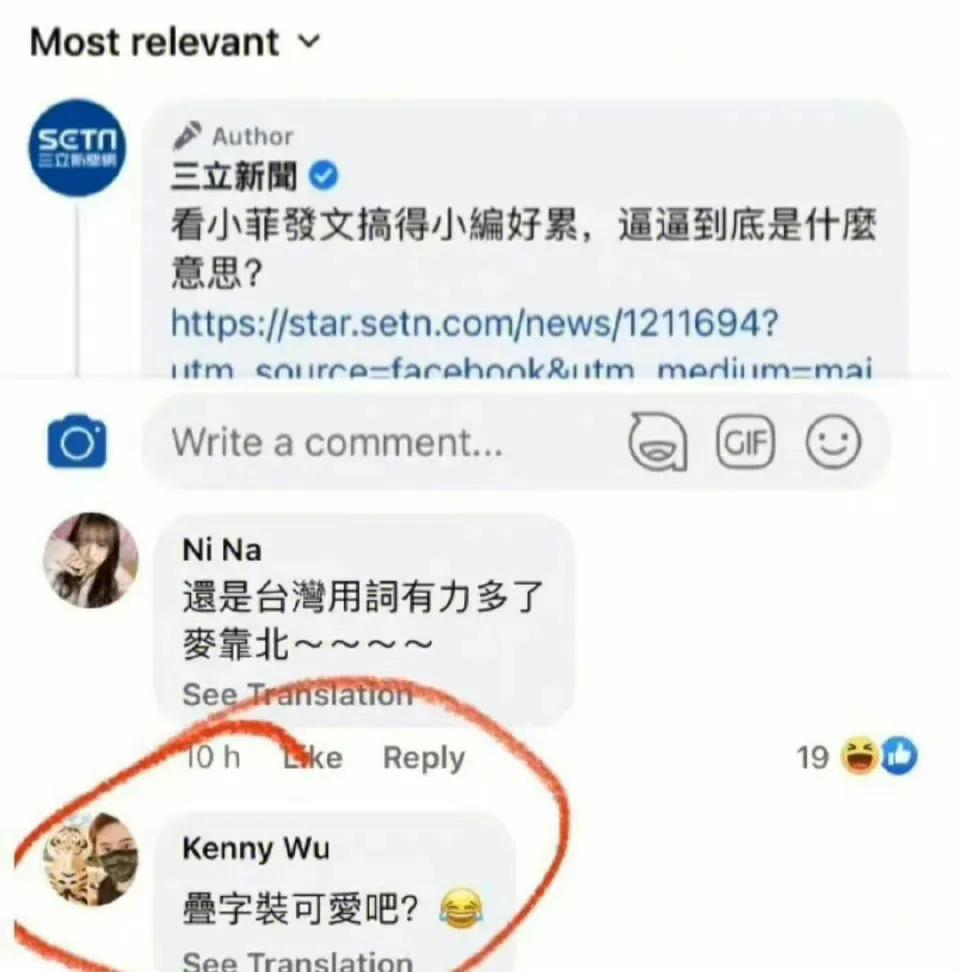Click the SETN page profile logo
This screenshot has height=972, width=960.
[x=77, y=148]
